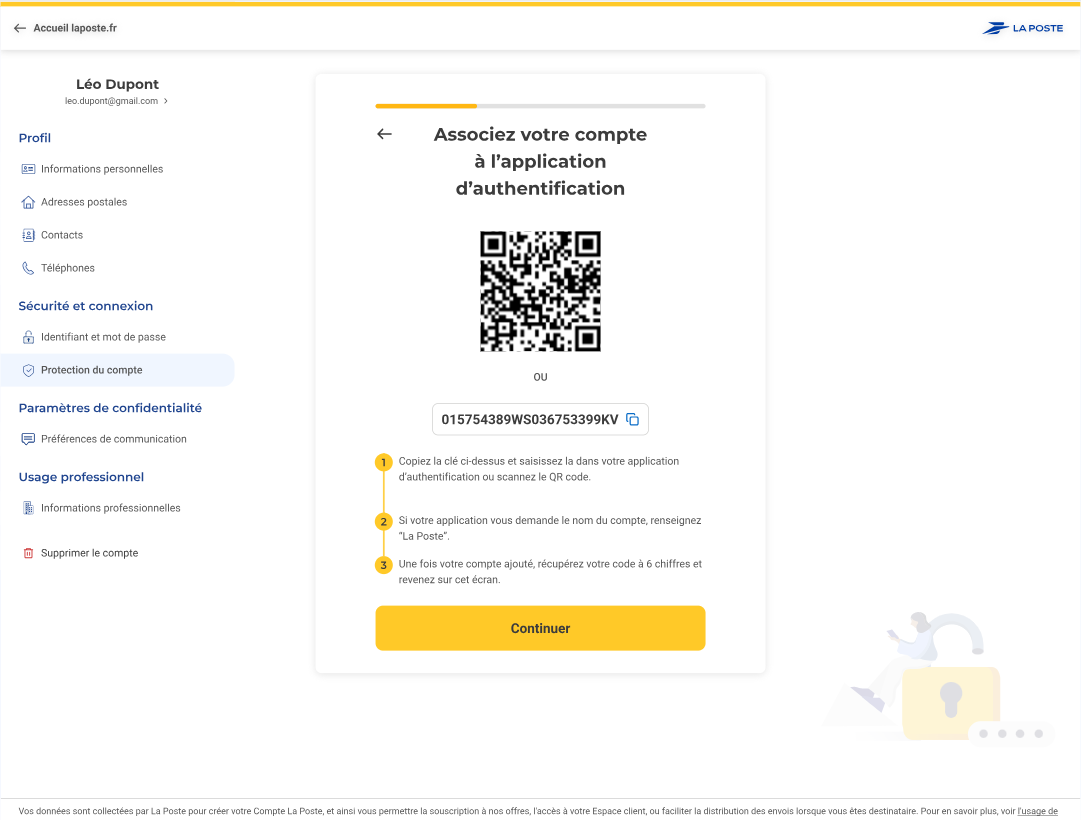The height and width of the screenshot is (820, 1081).
Task: Go to Informations professionnelles section
Action: pyautogui.click(x=110, y=508)
